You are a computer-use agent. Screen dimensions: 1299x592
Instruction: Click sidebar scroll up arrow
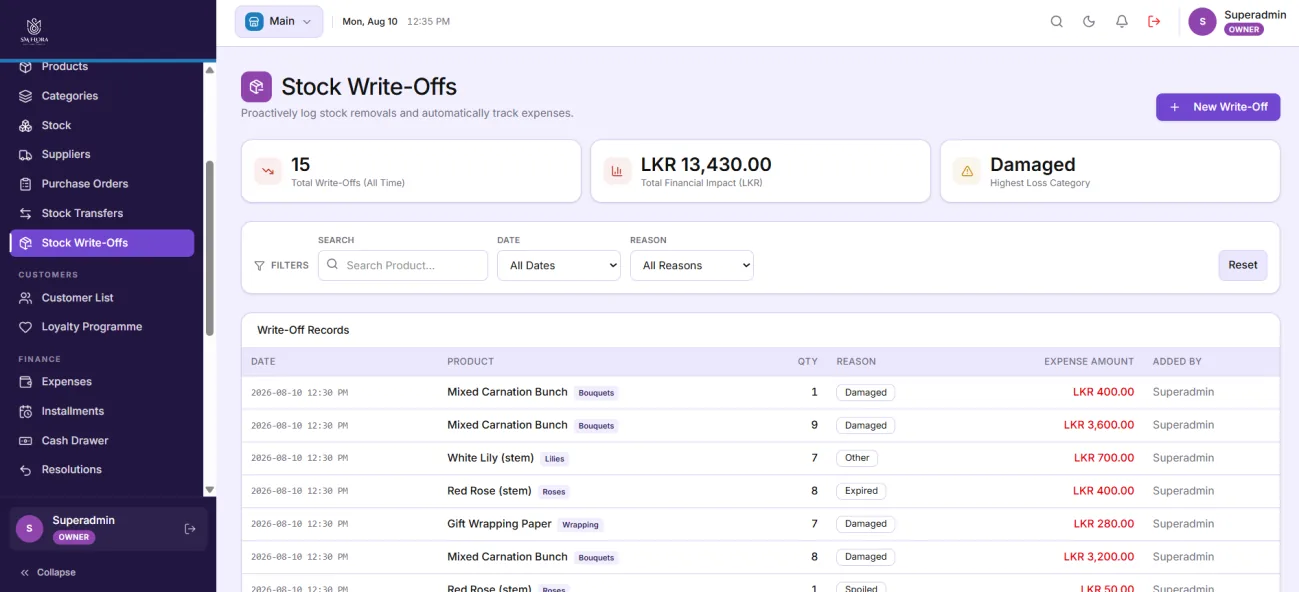click(210, 70)
